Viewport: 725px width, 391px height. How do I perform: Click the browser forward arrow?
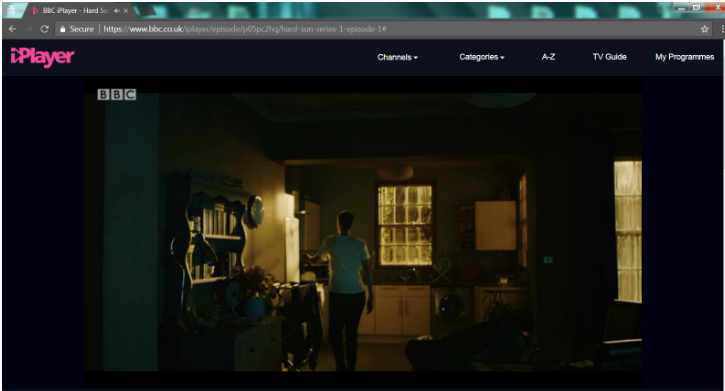[x=28, y=29]
